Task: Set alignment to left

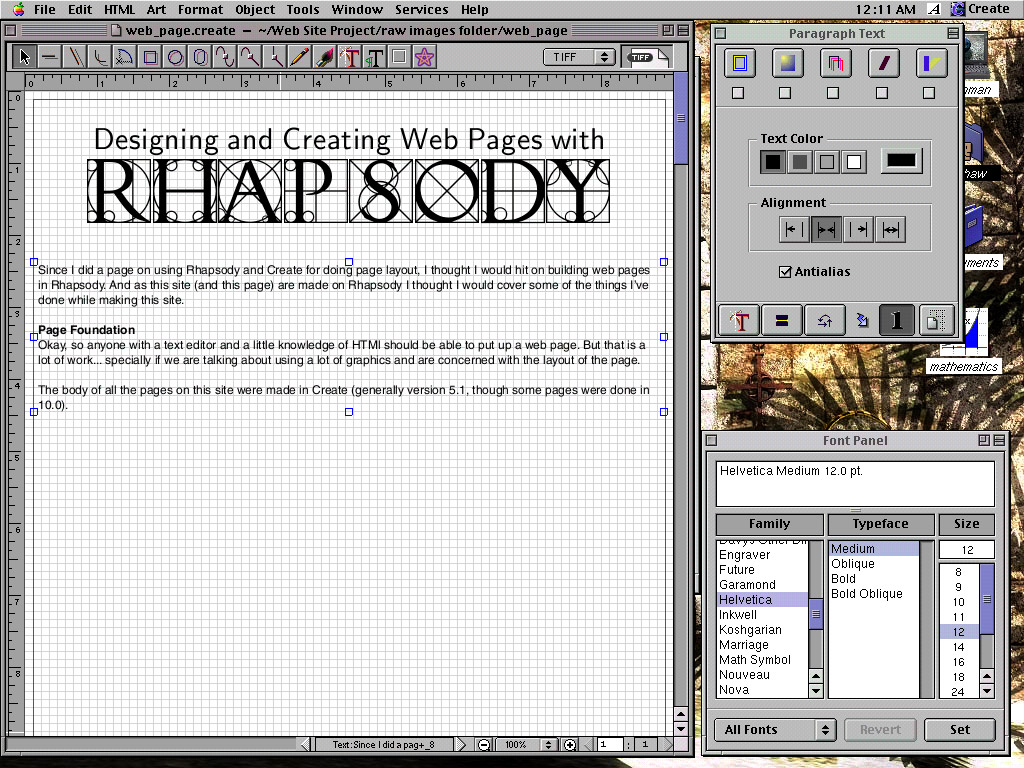Action: point(794,230)
